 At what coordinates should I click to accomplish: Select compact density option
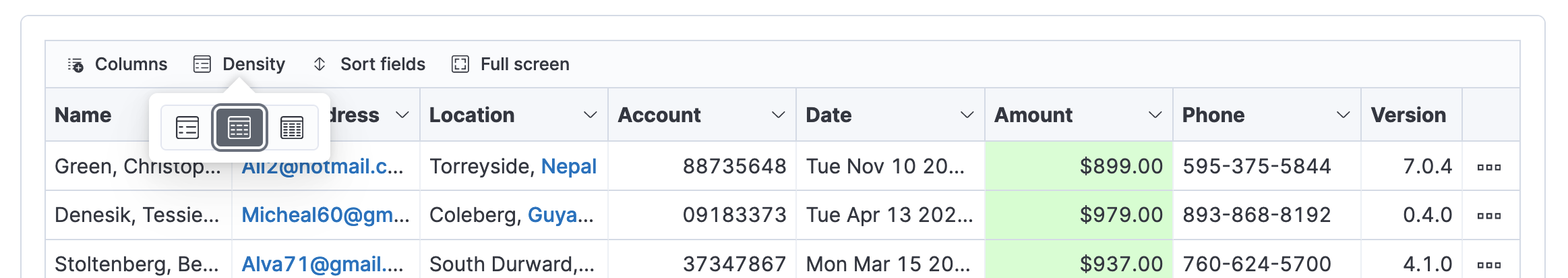[x=292, y=128]
